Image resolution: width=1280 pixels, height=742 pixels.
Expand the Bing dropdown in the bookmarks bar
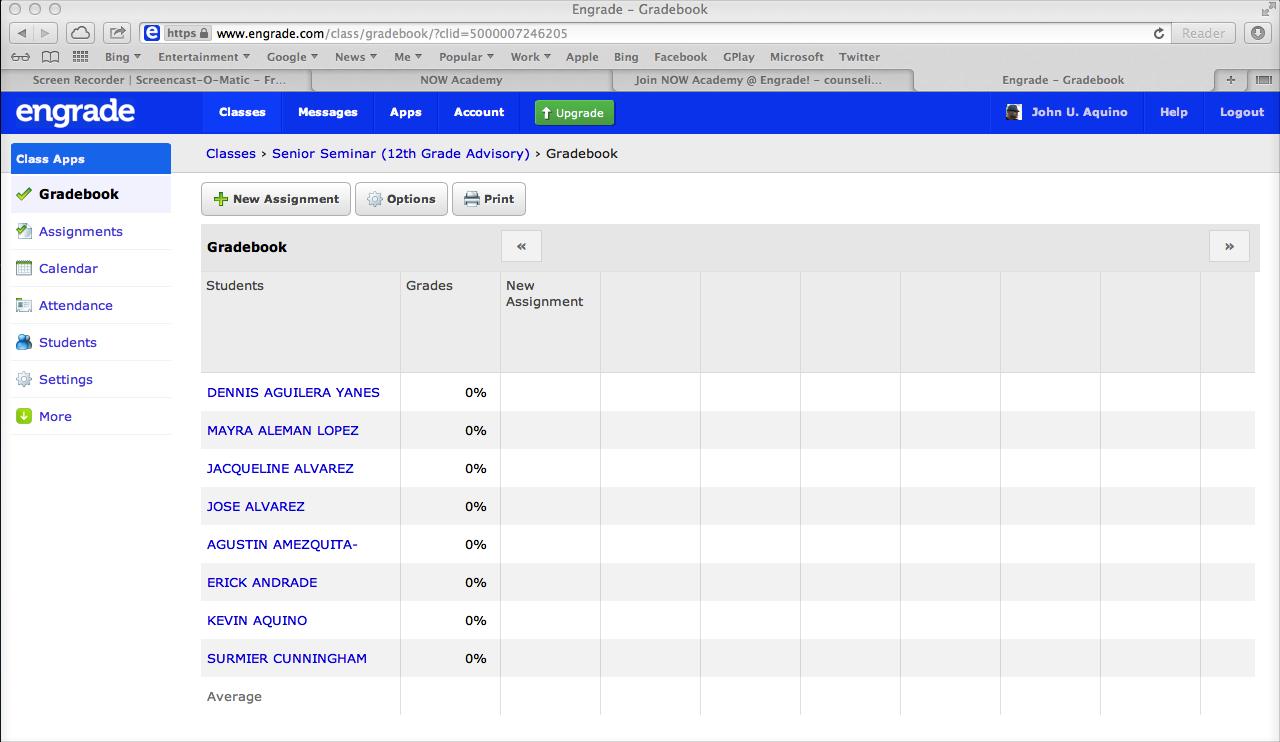pyautogui.click(x=121, y=57)
